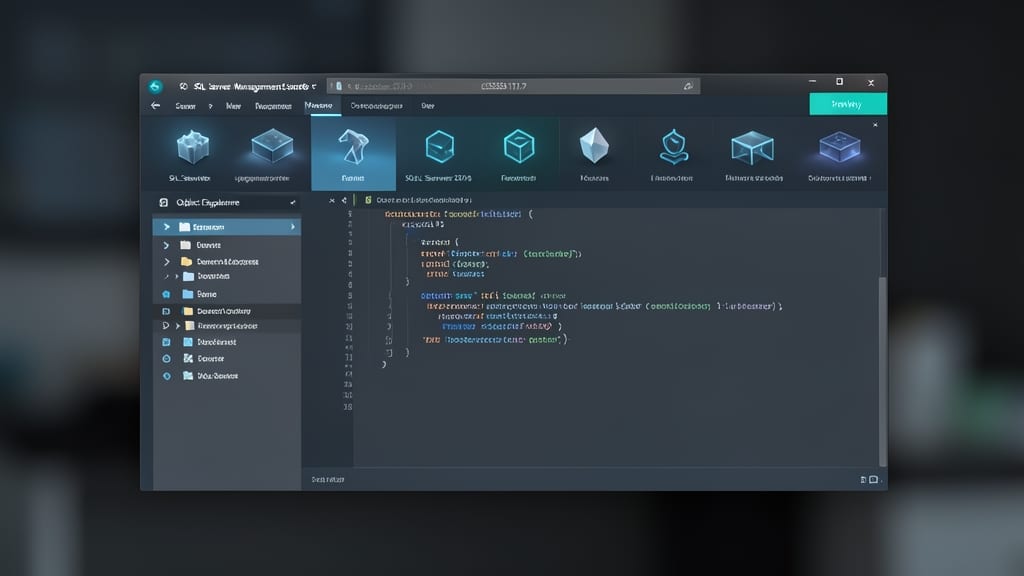Click the editor's vertical scrollbar thumb
This screenshot has height=576, width=1024.
[882, 372]
